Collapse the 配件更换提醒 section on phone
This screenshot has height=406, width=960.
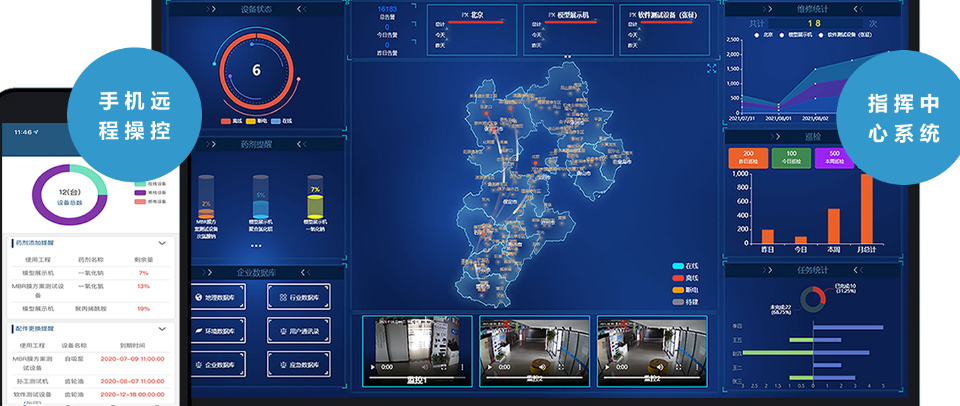click(162, 328)
